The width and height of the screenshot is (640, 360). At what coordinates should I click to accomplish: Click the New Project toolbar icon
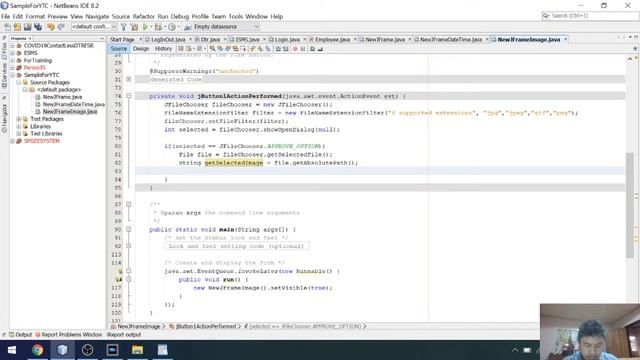click(17, 27)
